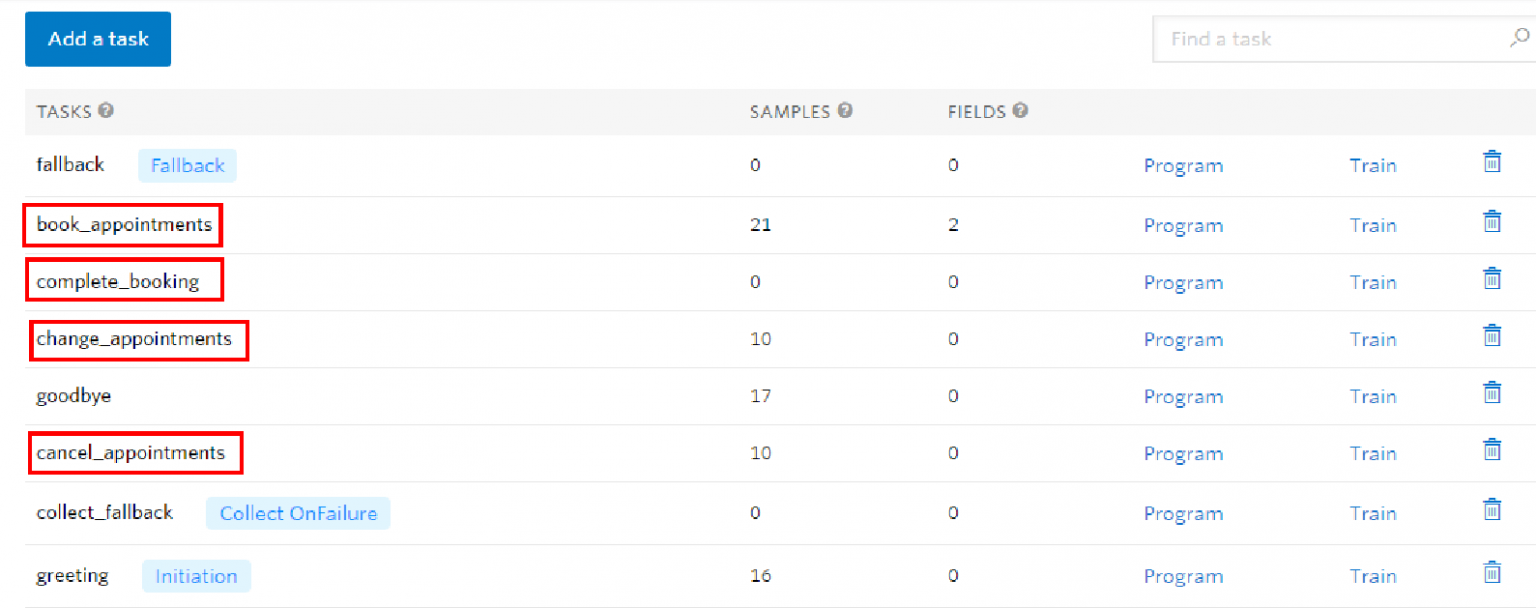Delete the greeting task via trash icon

coord(1491,572)
